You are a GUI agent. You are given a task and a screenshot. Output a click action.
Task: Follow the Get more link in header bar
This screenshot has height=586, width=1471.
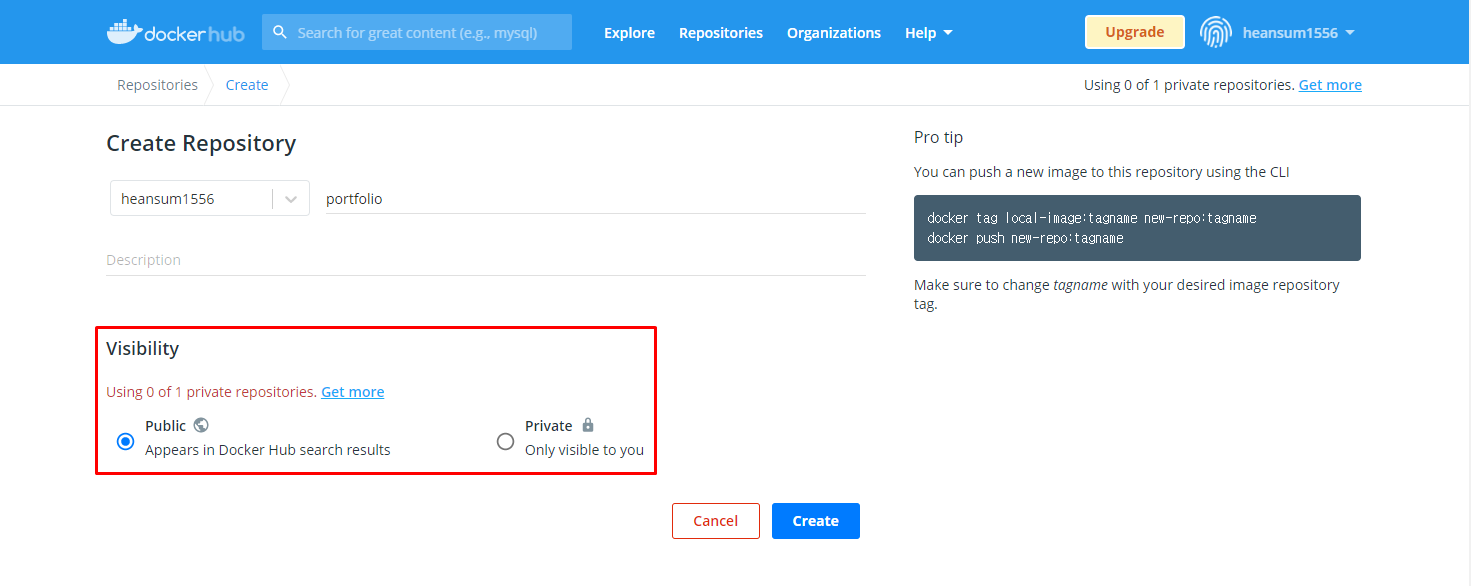[1330, 85]
